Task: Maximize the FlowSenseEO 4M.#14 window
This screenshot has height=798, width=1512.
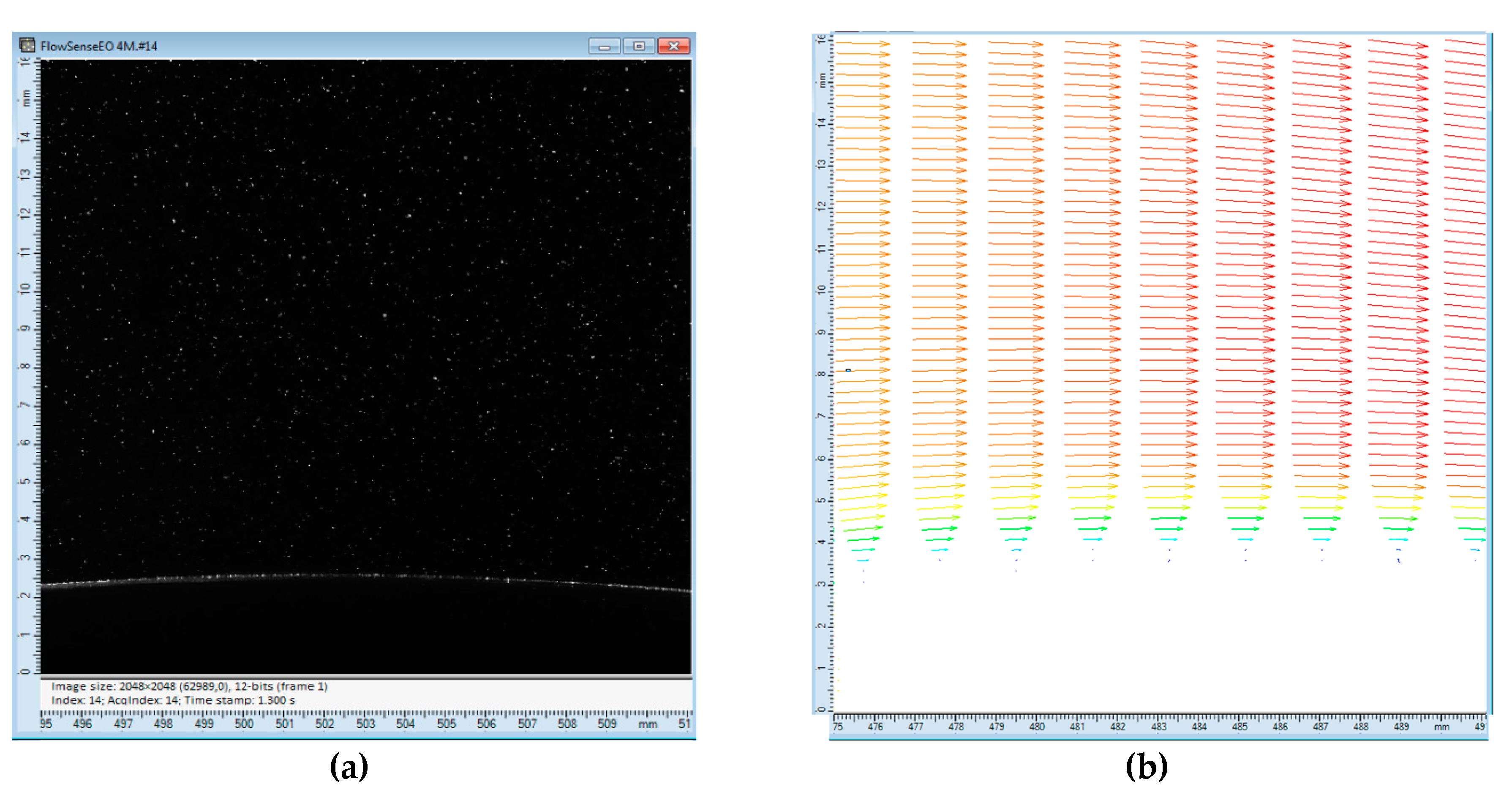Action: click(x=639, y=46)
